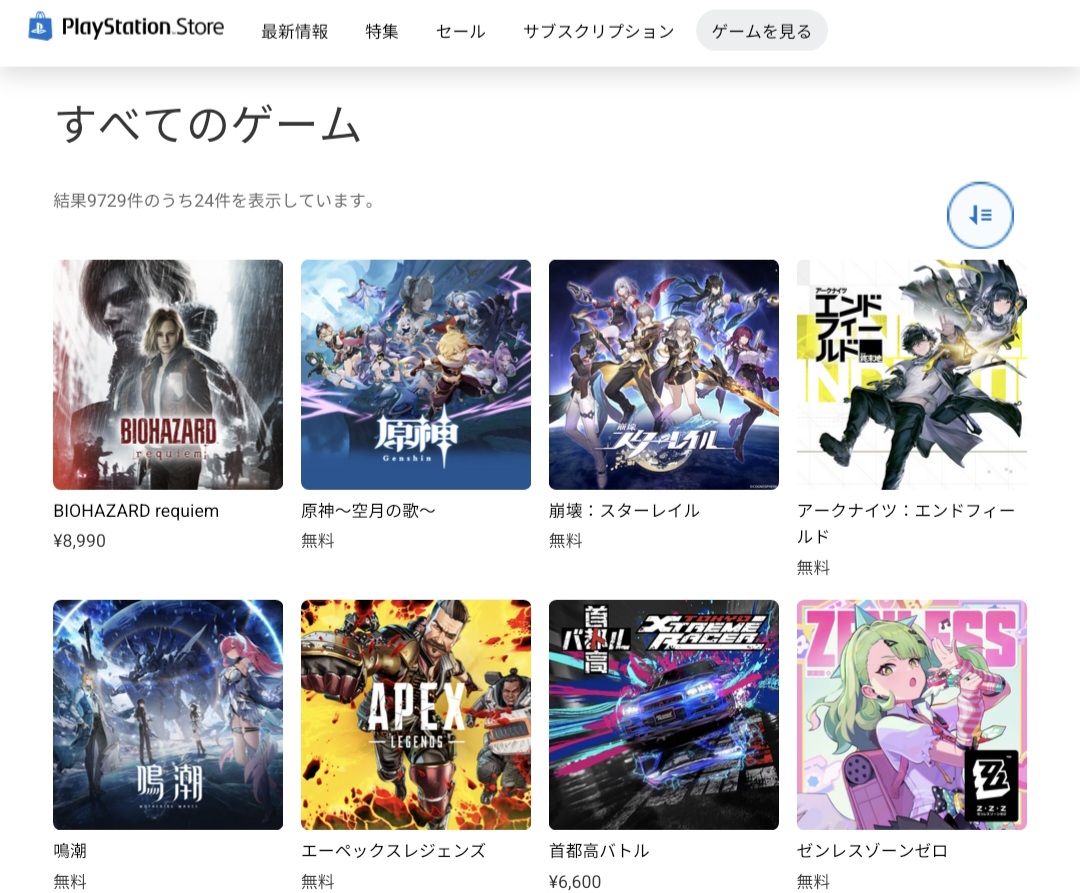Click 無料 under アークナイツ：エンドフィールド
The width and height of the screenshot is (1080, 893).
pyautogui.click(x=813, y=568)
